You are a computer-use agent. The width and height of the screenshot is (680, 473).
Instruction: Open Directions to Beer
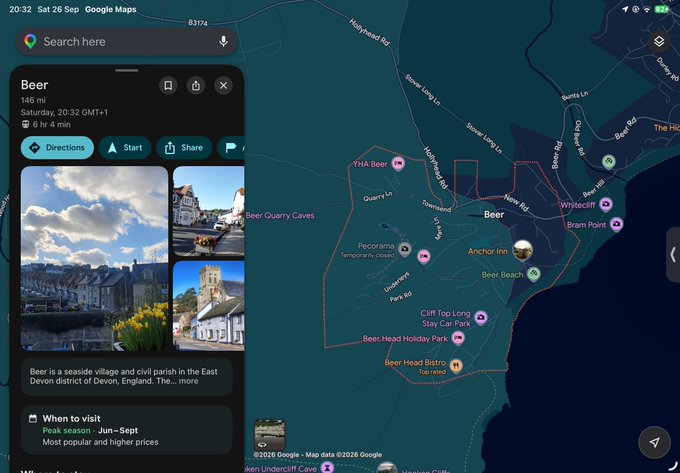tap(57, 147)
